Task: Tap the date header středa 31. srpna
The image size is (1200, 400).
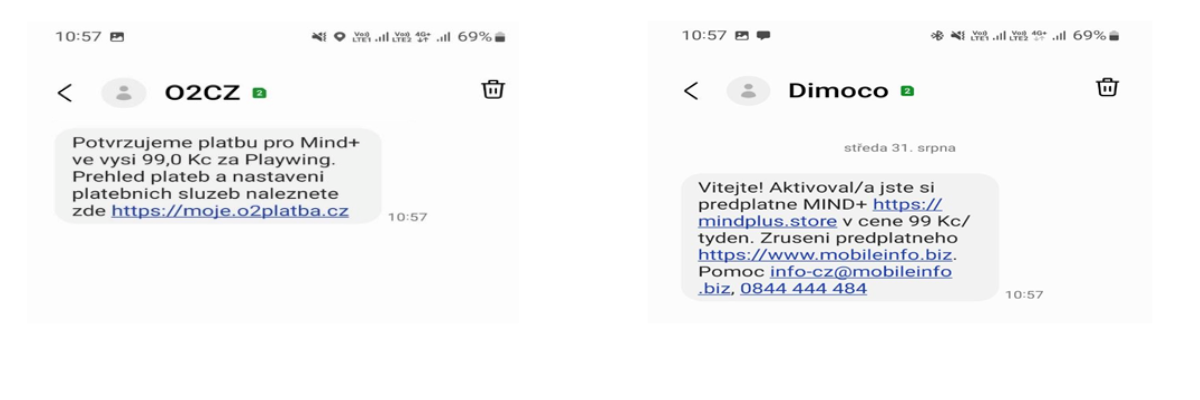Action: point(900,148)
